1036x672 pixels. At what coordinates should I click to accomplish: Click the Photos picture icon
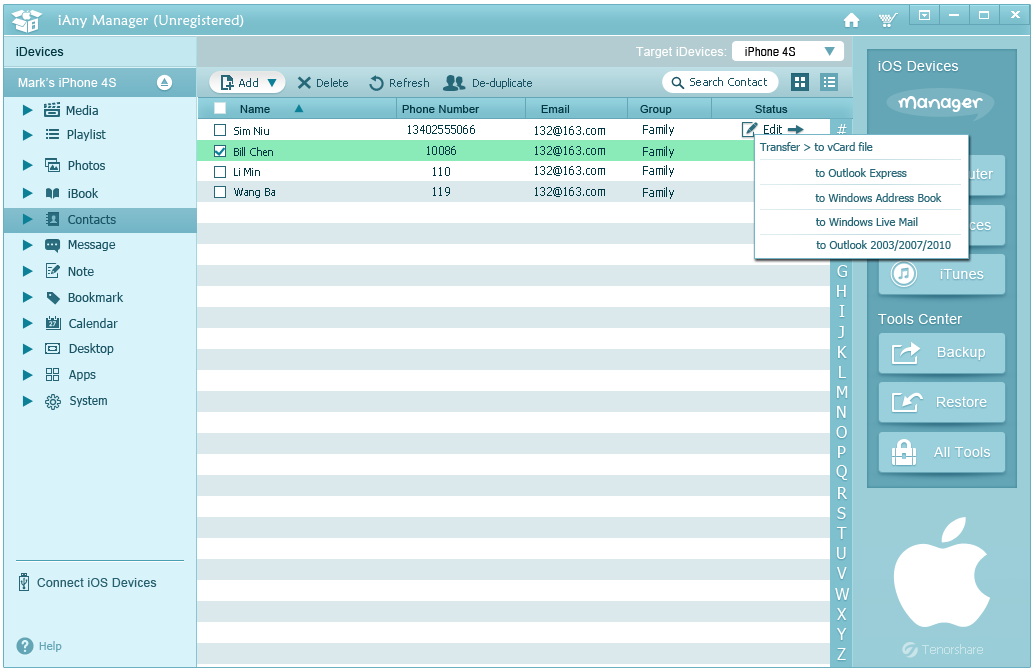52,165
